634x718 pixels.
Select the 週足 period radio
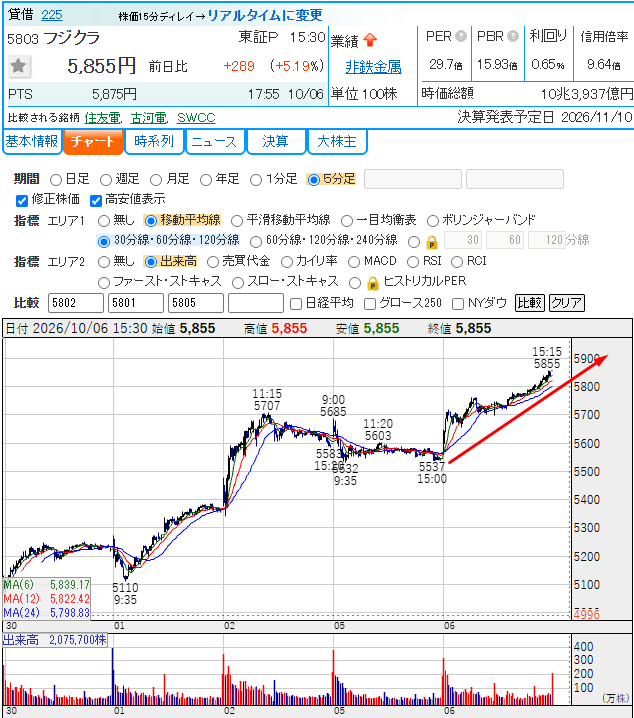[x=106, y=180]
